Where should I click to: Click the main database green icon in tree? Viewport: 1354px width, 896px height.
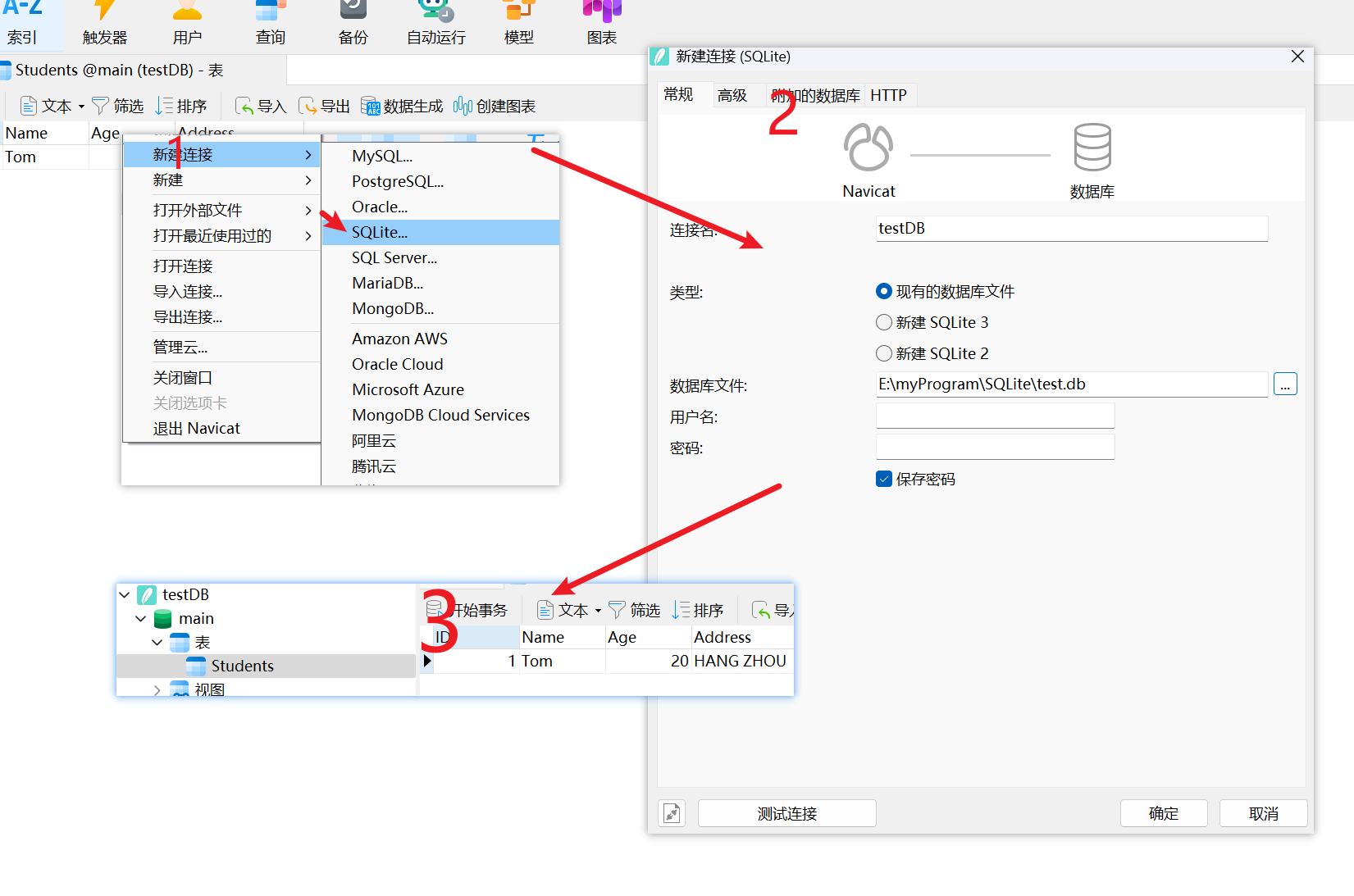[x=163, y=618]
